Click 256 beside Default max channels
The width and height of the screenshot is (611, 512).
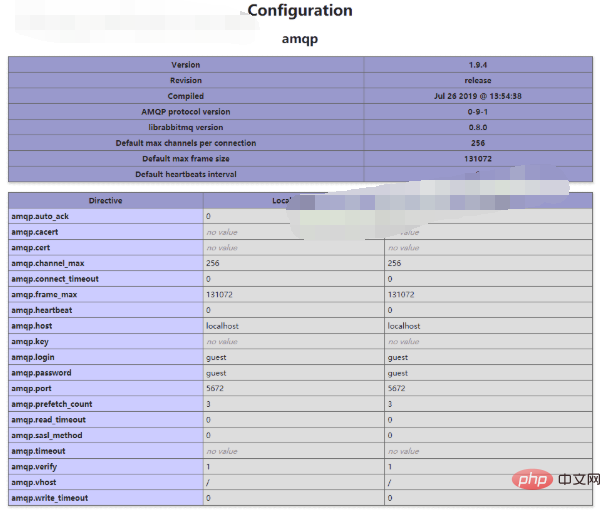(478, 143)
